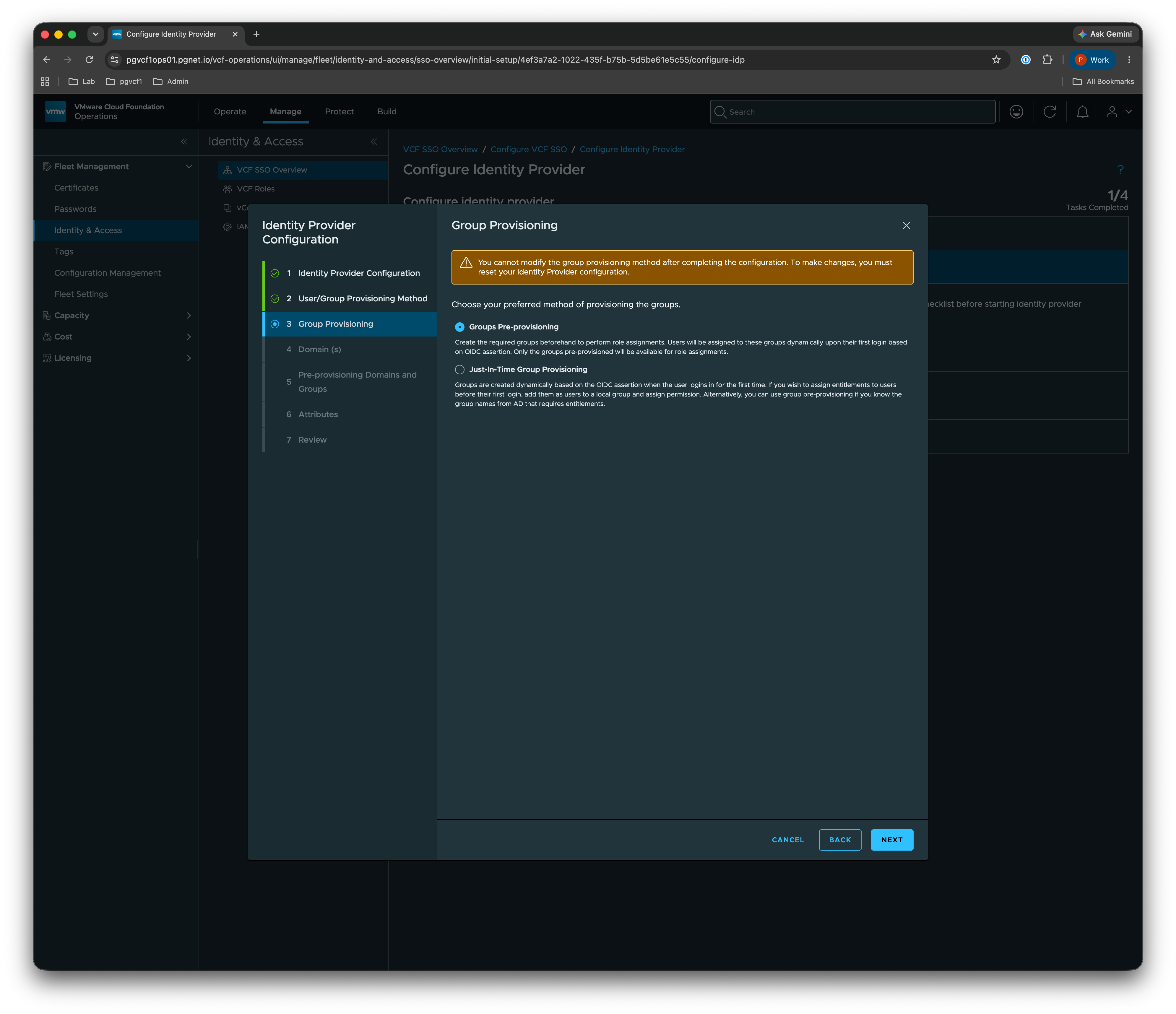Open the apps grid icon in bookmarks bar
1176x1014 pixels.
tap(45, 82)
